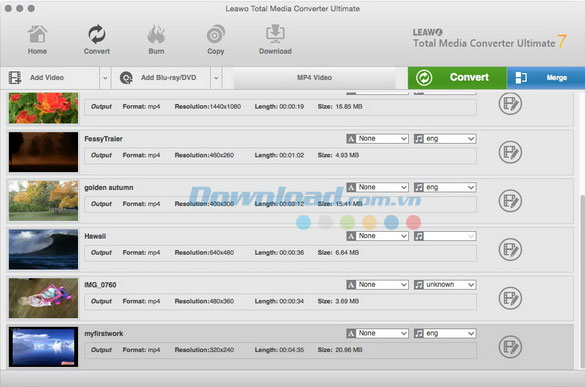The image size is (585, 387).
Task: Open the Copy disc module
Action: (216, 40)
